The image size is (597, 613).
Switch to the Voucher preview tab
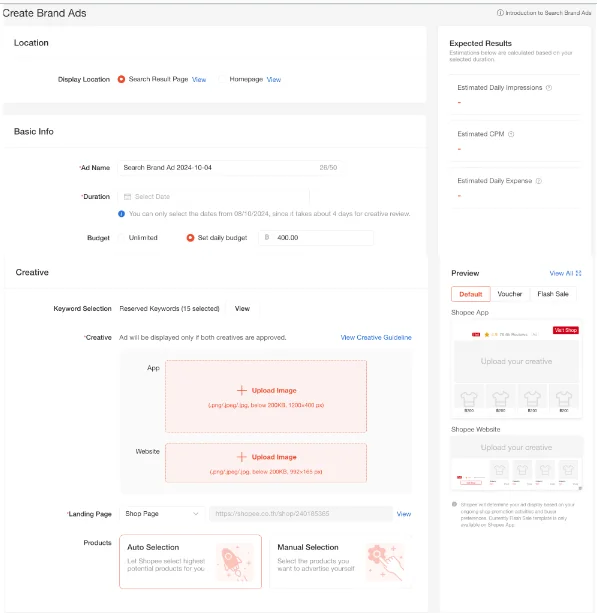click(510, 294)
